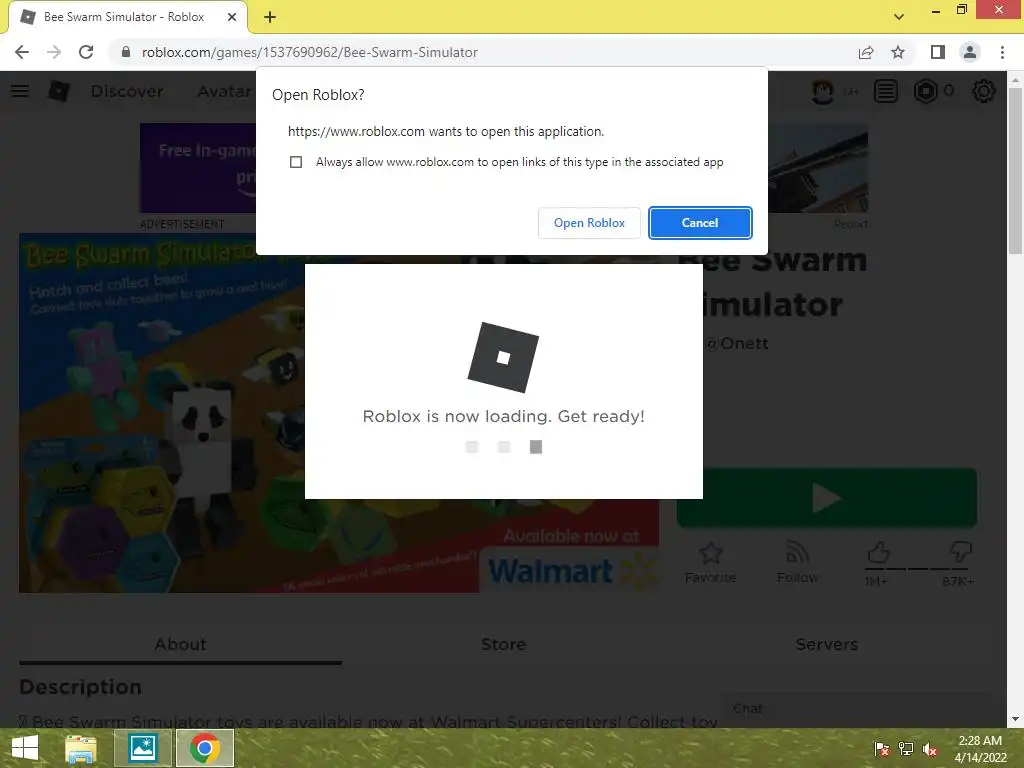This screenshot has width=1024, height=768.
Task: Open the Roblox hamburger navigation menu
Action: pos(20,91)
